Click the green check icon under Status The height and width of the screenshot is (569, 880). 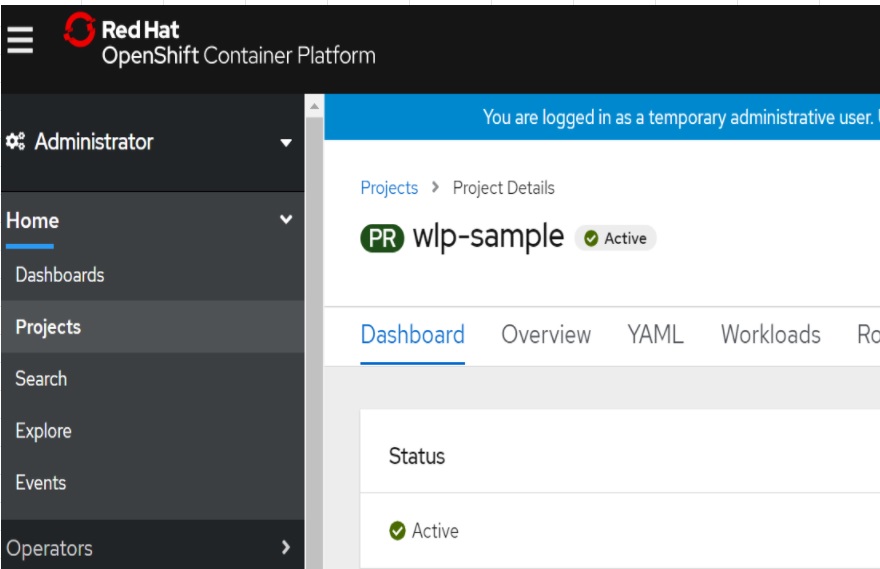click(x=397, y=531)
